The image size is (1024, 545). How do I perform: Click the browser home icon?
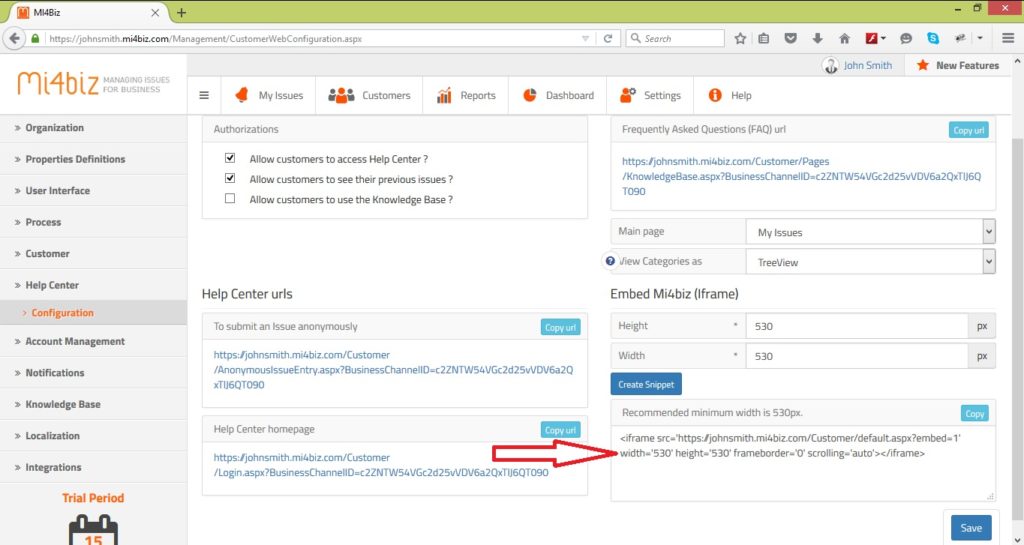(x=844, y=38)
